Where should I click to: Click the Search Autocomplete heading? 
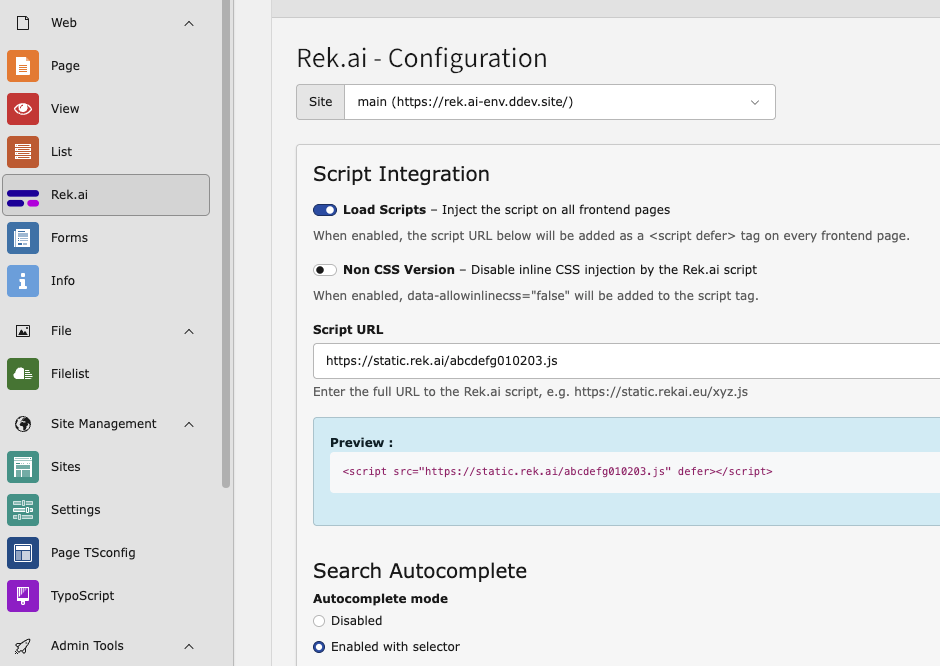click(x=420, y=571)
